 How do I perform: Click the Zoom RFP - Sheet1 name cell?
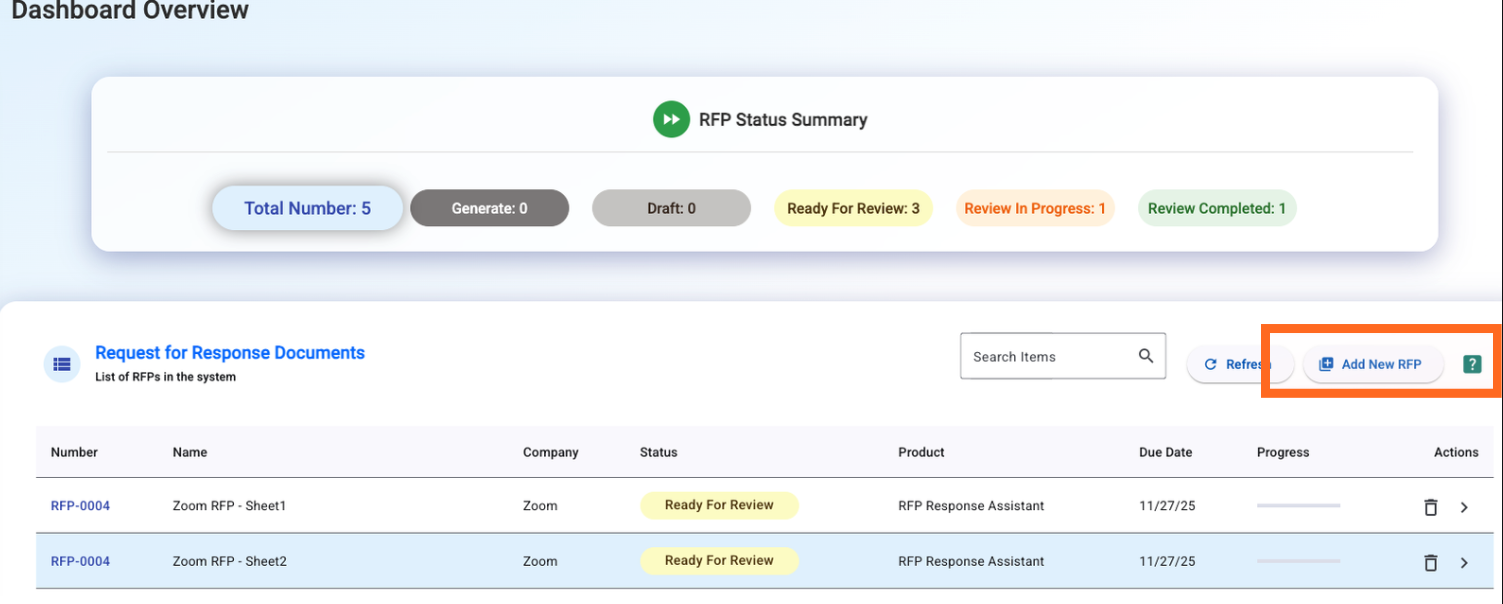pyautogui.click(x=229, y=506)
